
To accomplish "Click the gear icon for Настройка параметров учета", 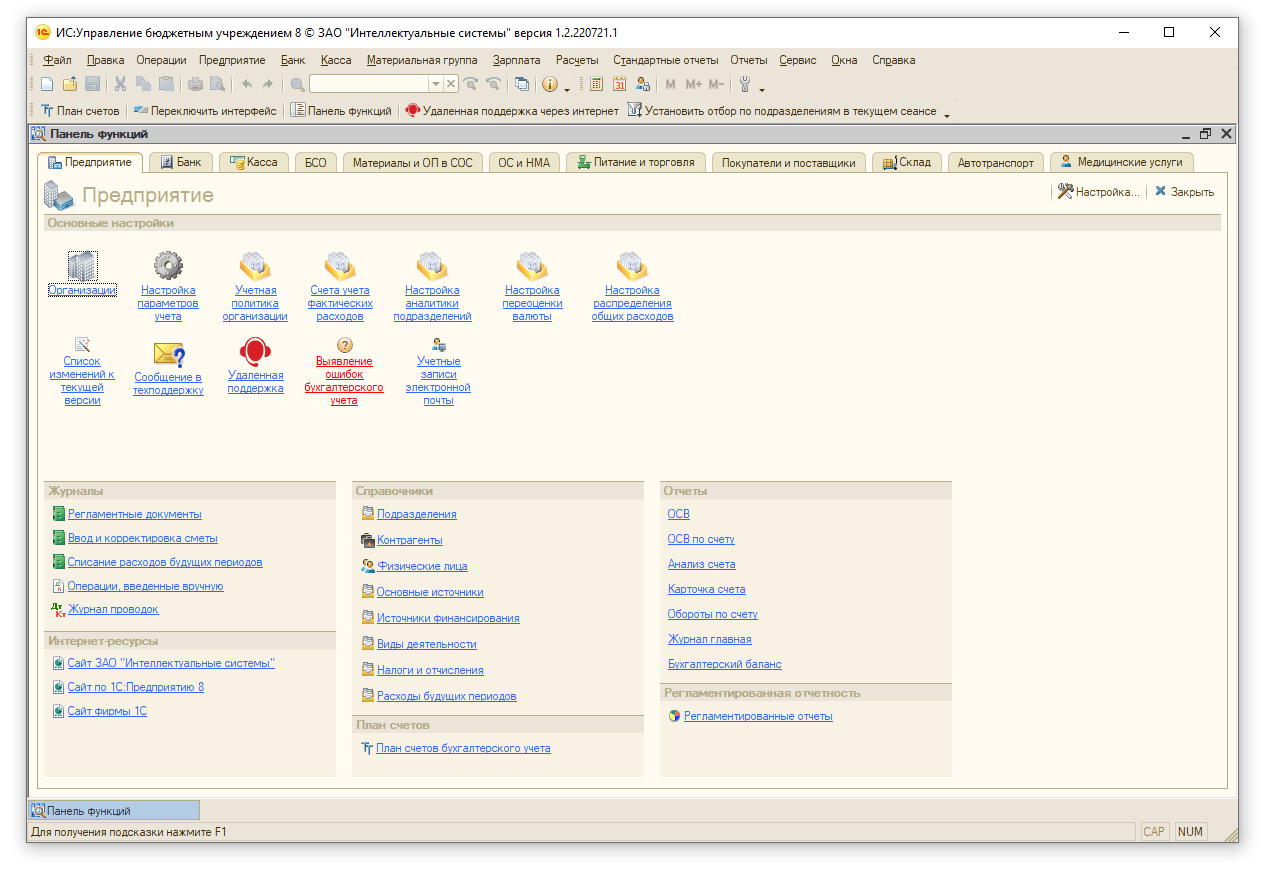I will [168, 266].
